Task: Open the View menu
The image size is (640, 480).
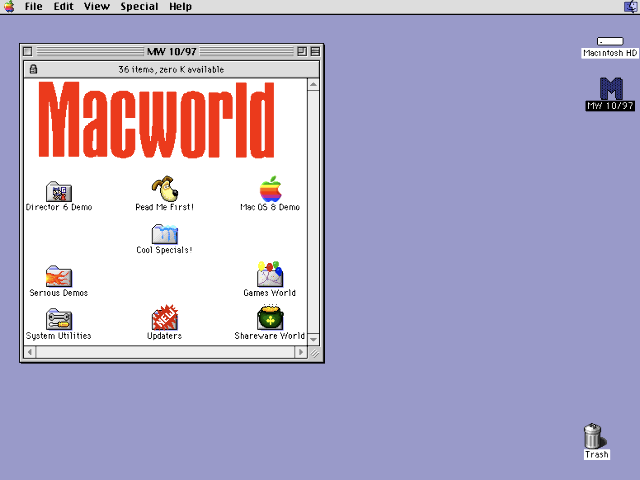Action: click(97, 7)
